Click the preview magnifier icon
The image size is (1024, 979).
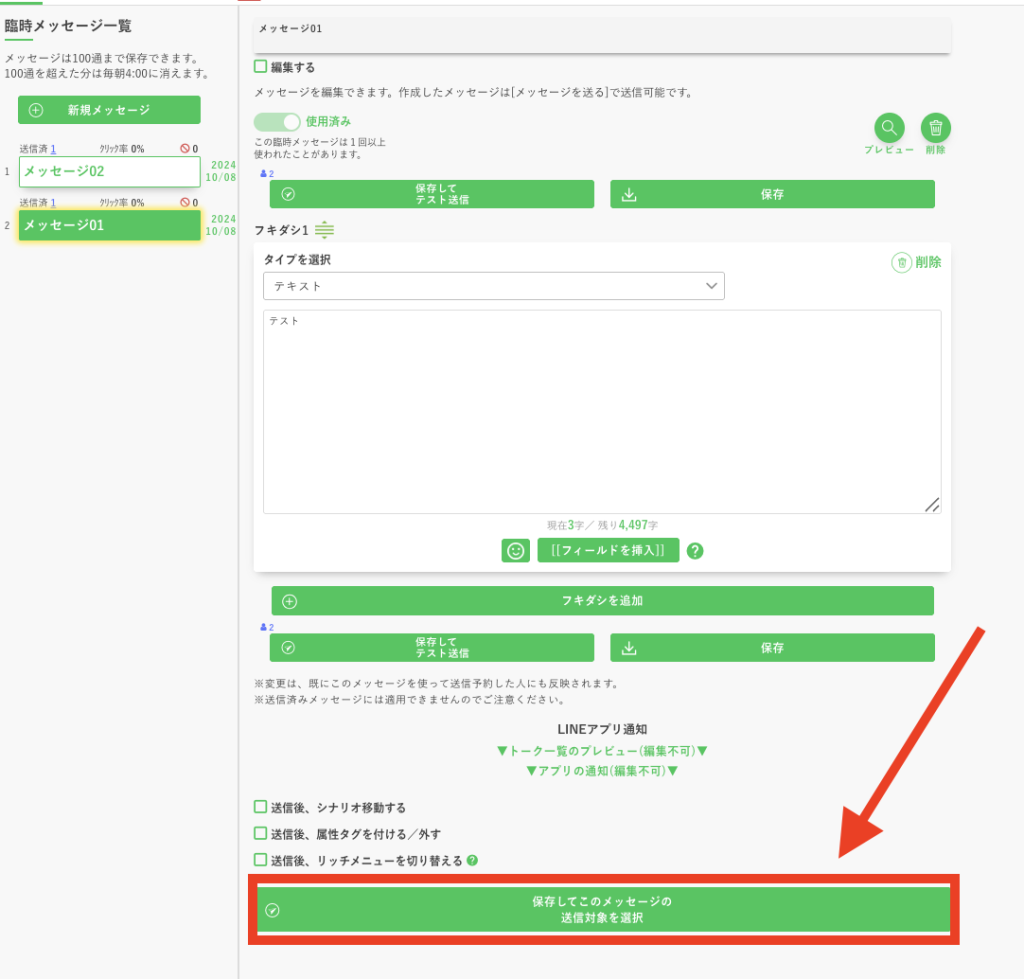coord(889,128)
